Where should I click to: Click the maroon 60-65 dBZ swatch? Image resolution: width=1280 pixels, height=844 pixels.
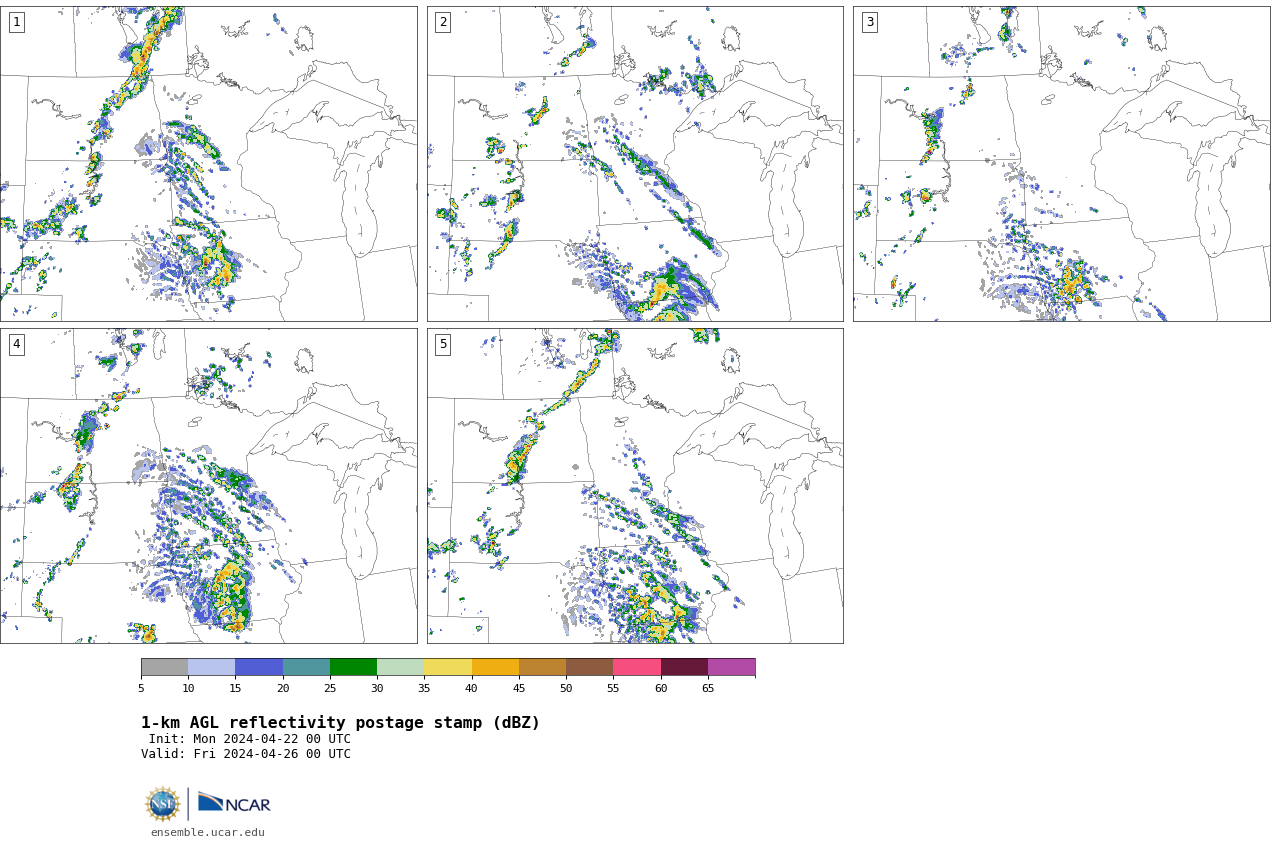[684, 667]
